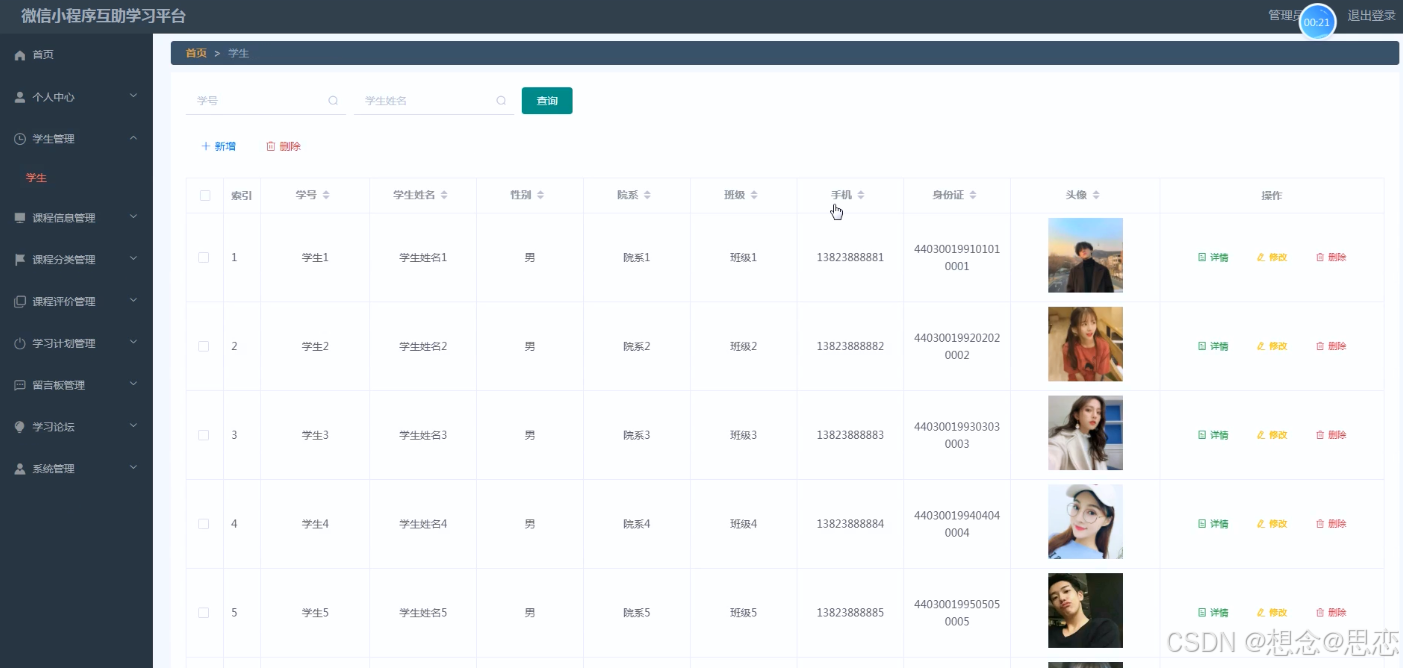Screen dimensions: 1403x668
Task: Tick the checkbox for 学生5 row
Action: click(x=204, y=613)
